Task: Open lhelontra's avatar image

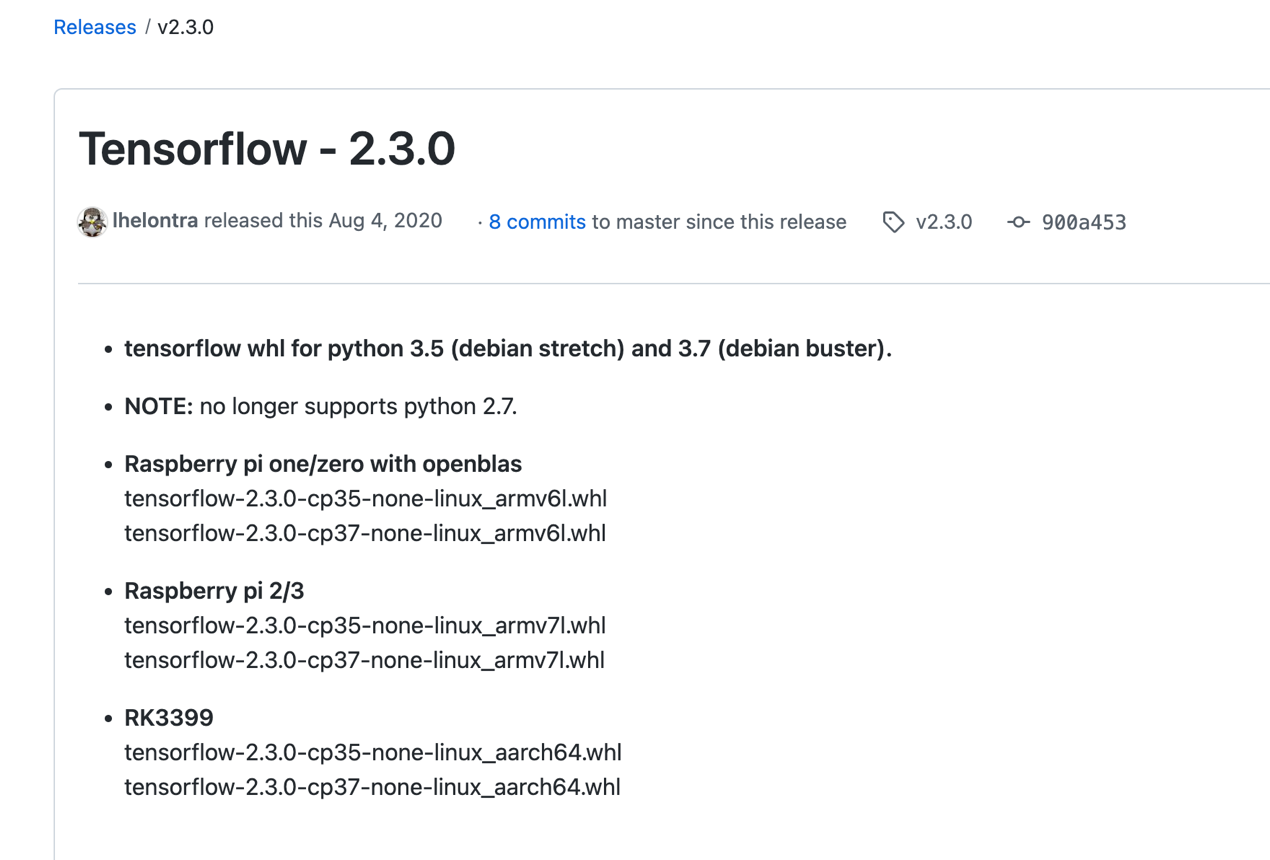Action: click(92, 221)
